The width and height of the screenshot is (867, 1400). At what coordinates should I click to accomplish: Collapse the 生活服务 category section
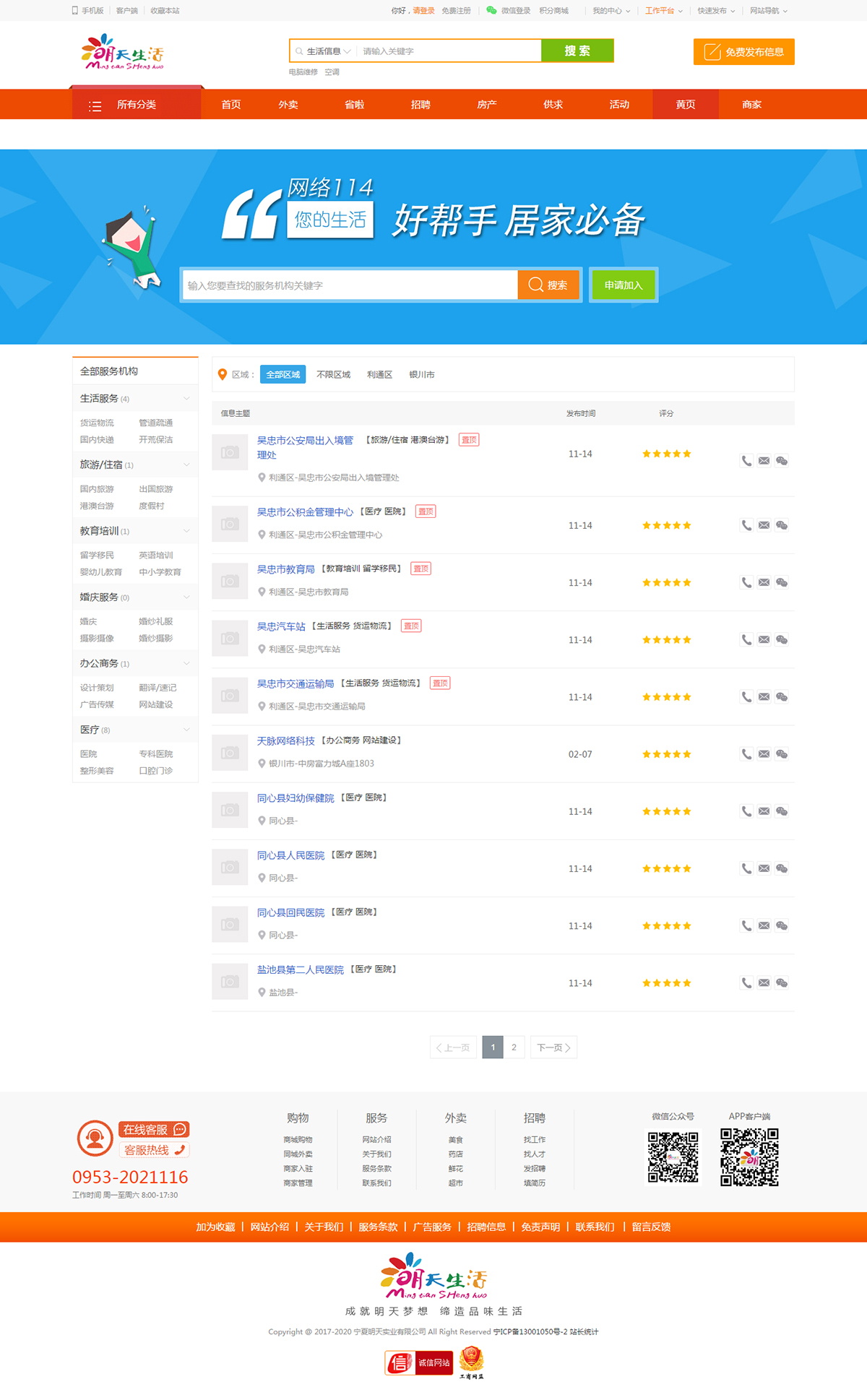click(186, 399)
